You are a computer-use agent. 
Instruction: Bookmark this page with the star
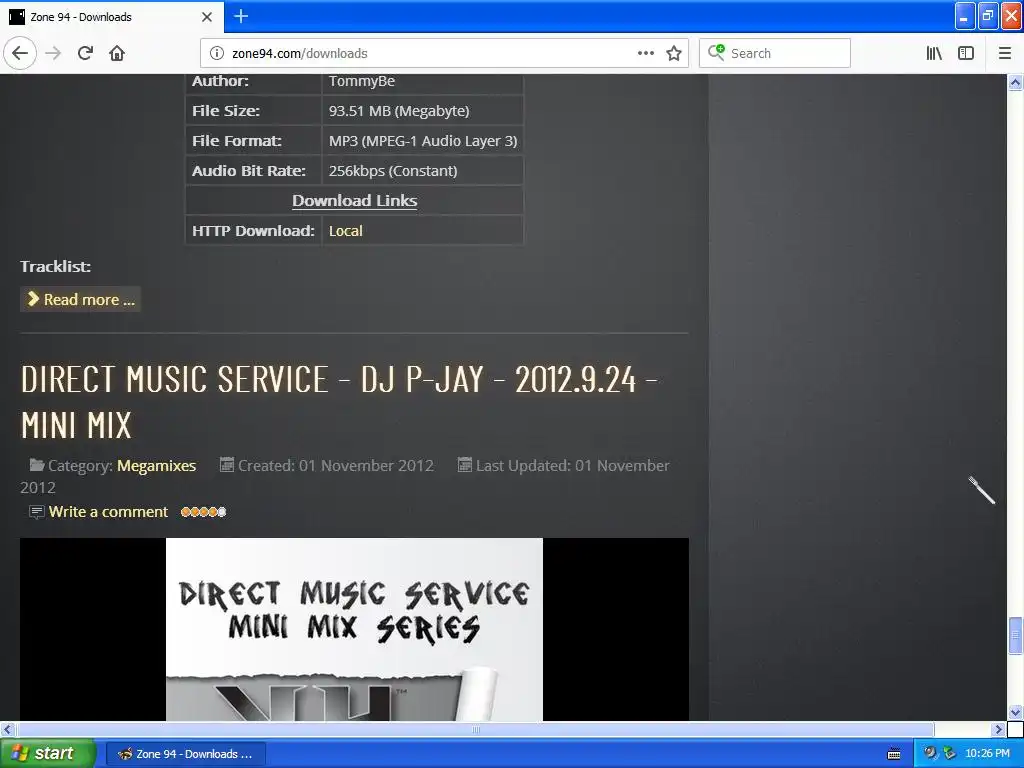tap(674, 53)
